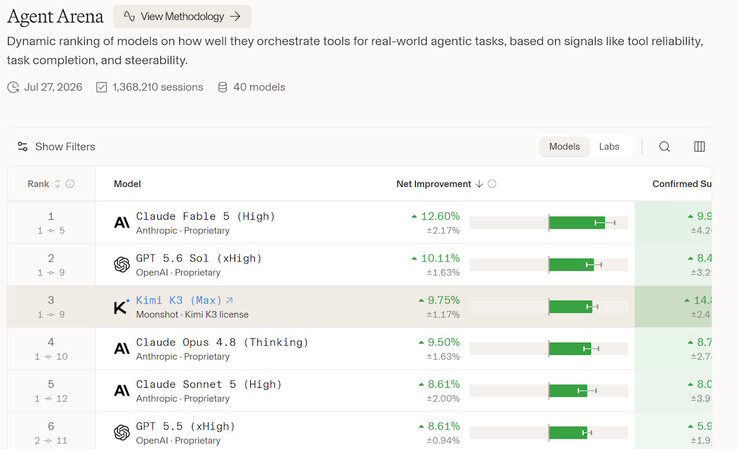Click OpenAI · Proprietary under GPT 5.6 Sol
Screen dimensions: 738x449
pos(178,273)
